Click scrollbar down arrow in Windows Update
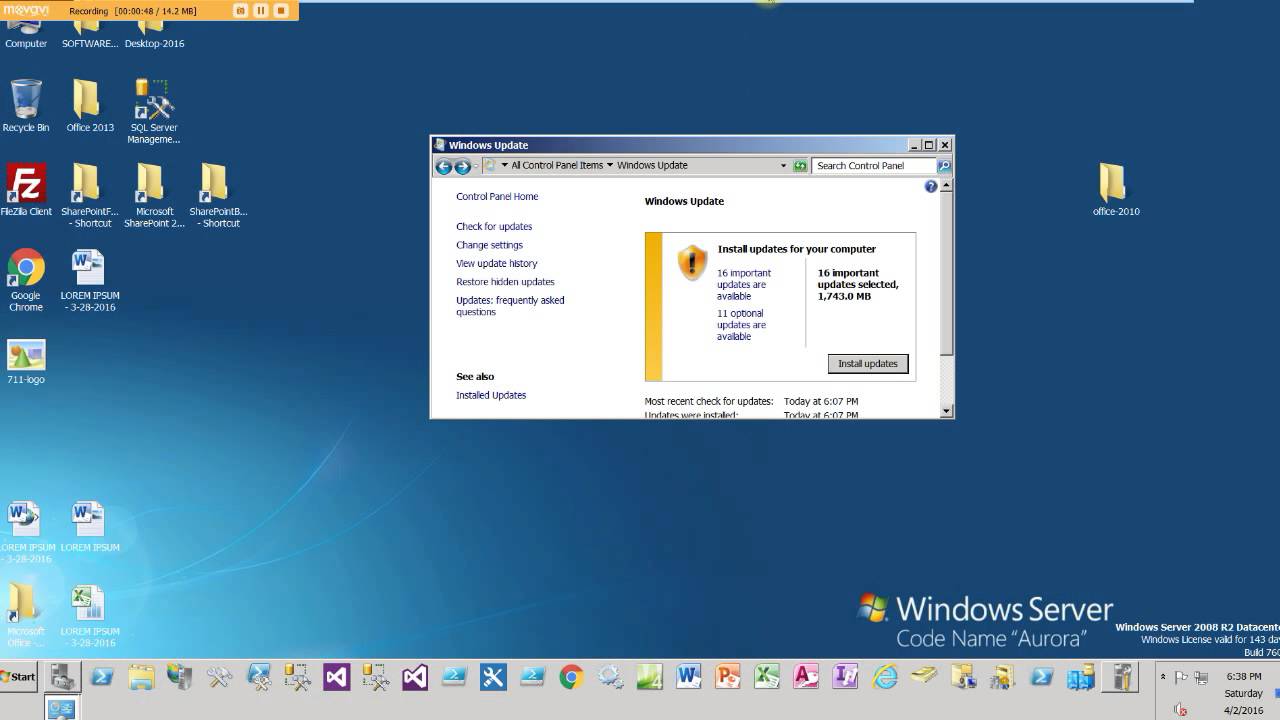Image resolution: width=1280 pixels, height=720 pixels. click(946, 411)
